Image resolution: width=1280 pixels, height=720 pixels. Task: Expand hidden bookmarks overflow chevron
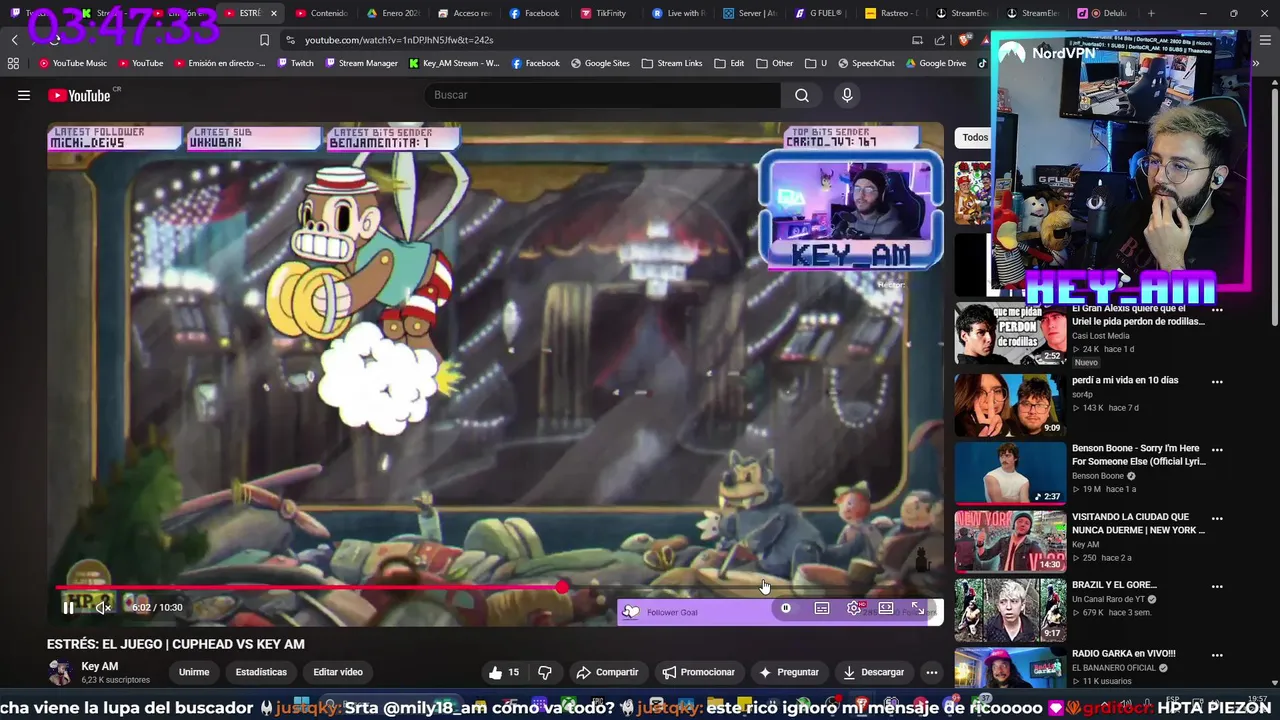[1256, 63]
